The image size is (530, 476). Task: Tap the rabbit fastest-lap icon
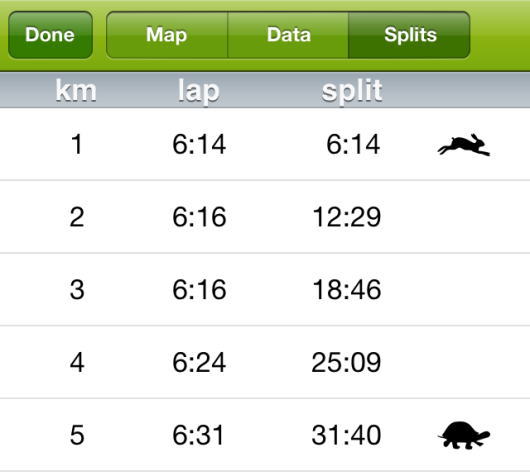tap(463, 145)
